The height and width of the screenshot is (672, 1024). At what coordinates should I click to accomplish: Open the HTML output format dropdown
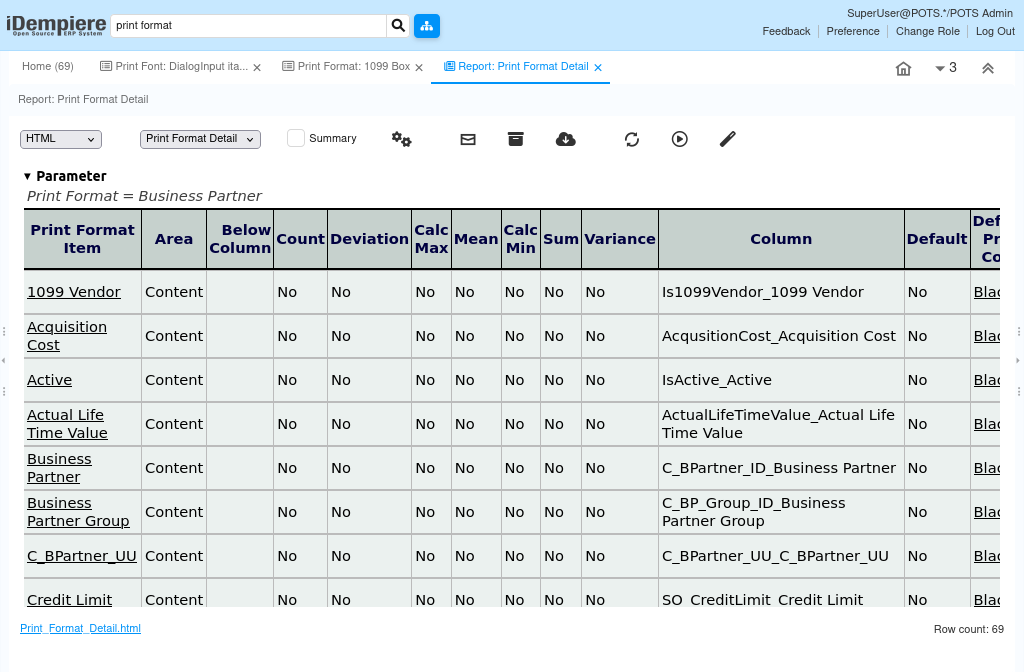[61, 139]
